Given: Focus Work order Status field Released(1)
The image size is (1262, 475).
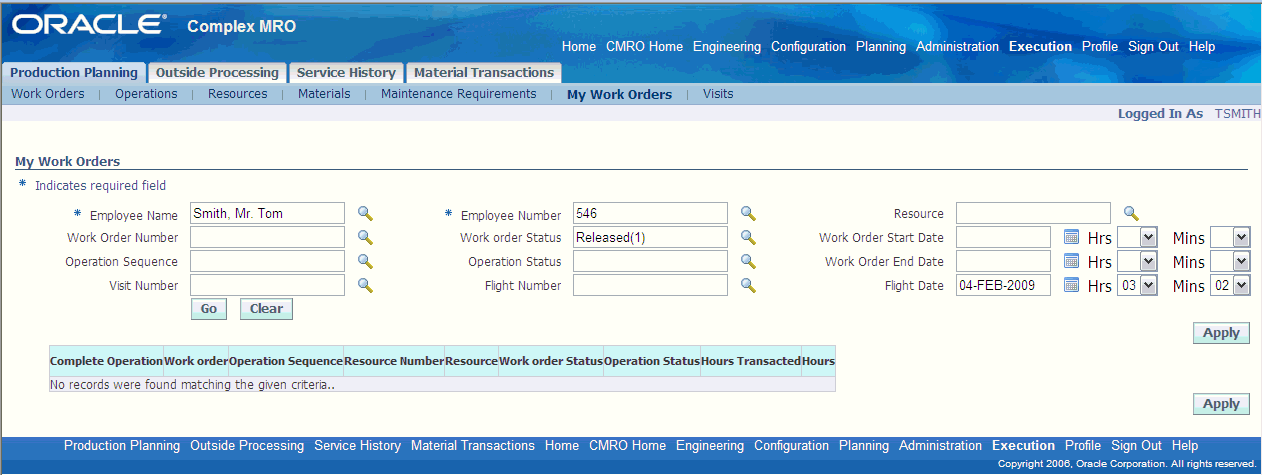Looking at the screenshot, I should point(650,237).
